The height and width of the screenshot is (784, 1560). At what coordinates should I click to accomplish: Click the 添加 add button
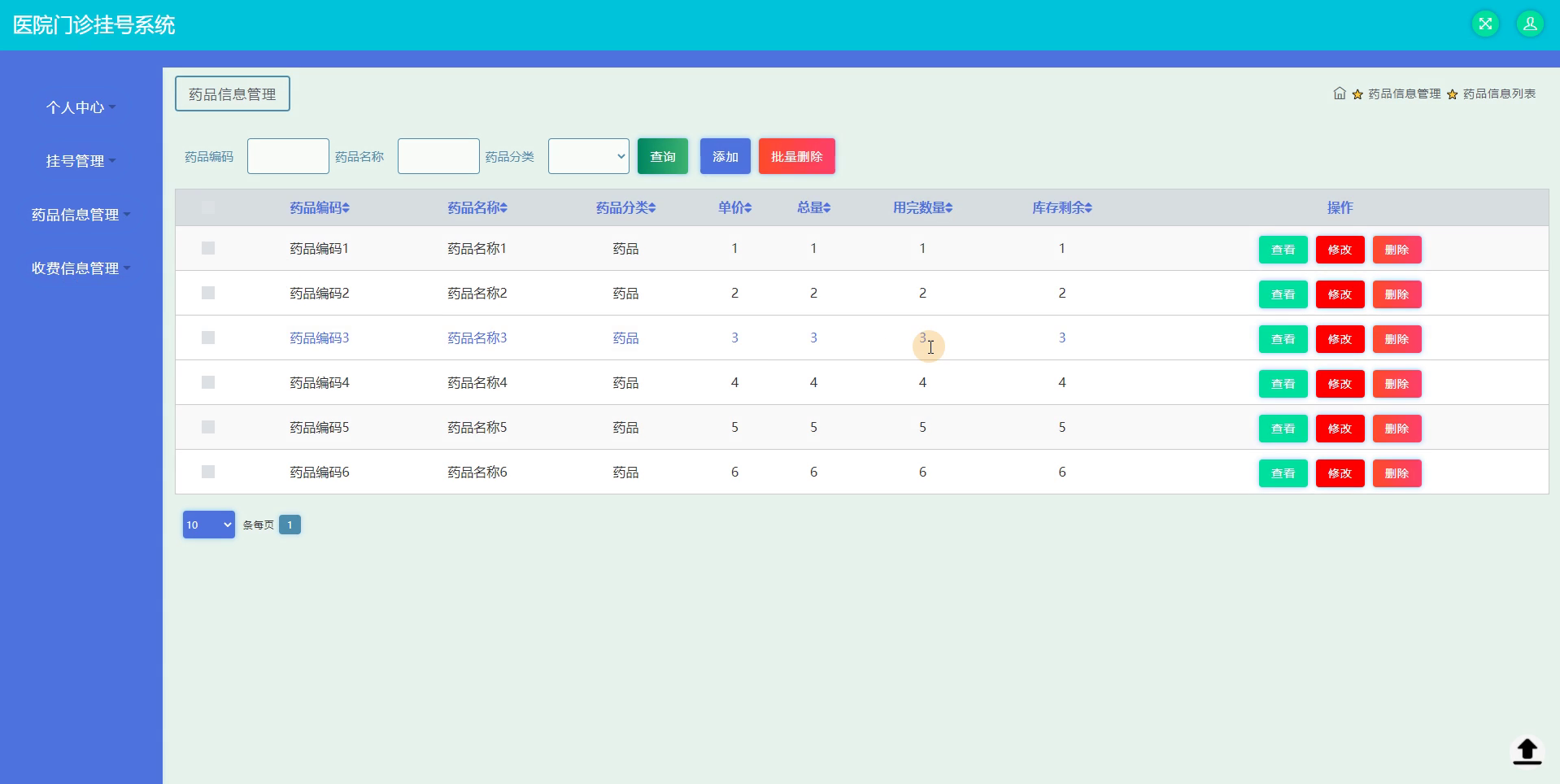[726, 156]
